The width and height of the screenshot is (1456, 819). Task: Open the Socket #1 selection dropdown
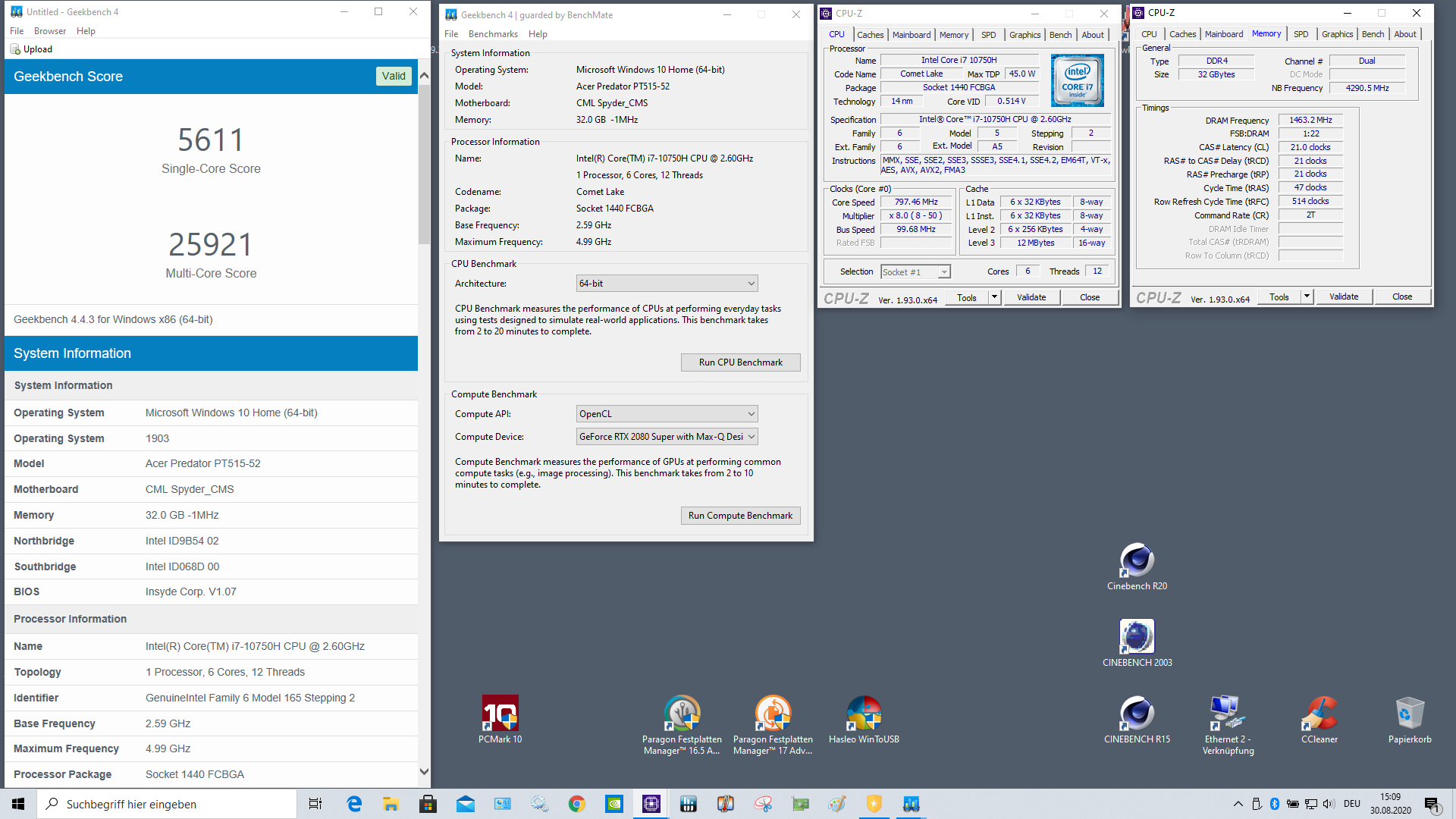pos(915,272)
